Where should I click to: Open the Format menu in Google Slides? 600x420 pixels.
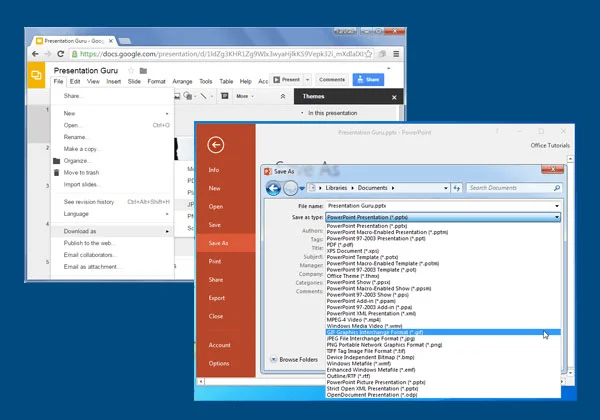tap(157, 81)
